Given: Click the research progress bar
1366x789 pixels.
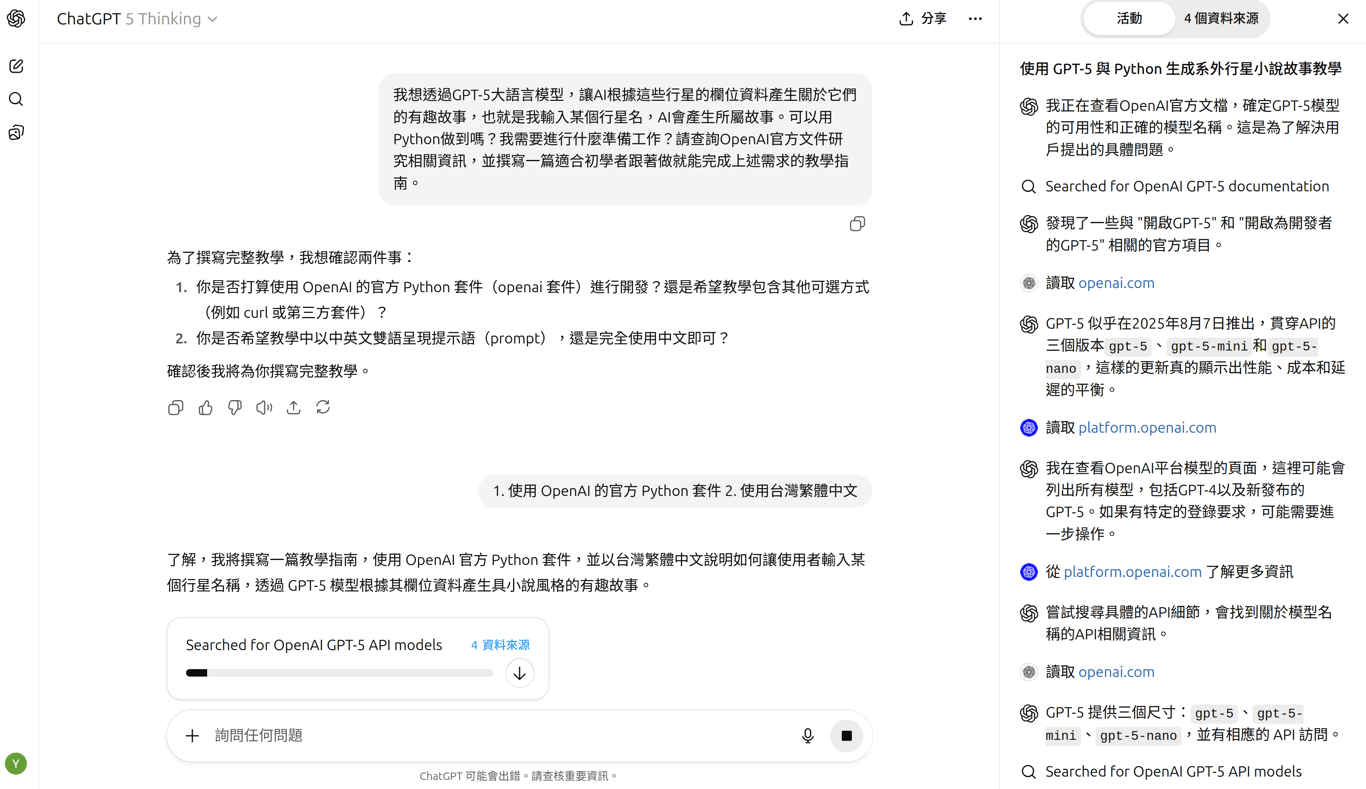Looking at the screenshot, I should [x=339, y=673].
